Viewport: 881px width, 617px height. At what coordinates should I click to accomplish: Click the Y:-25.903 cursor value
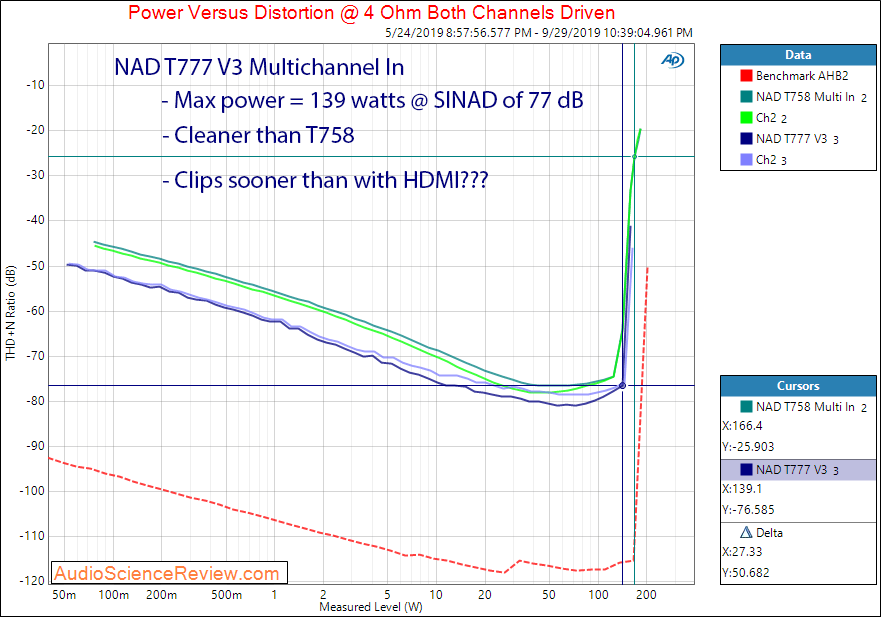point(748,447)
